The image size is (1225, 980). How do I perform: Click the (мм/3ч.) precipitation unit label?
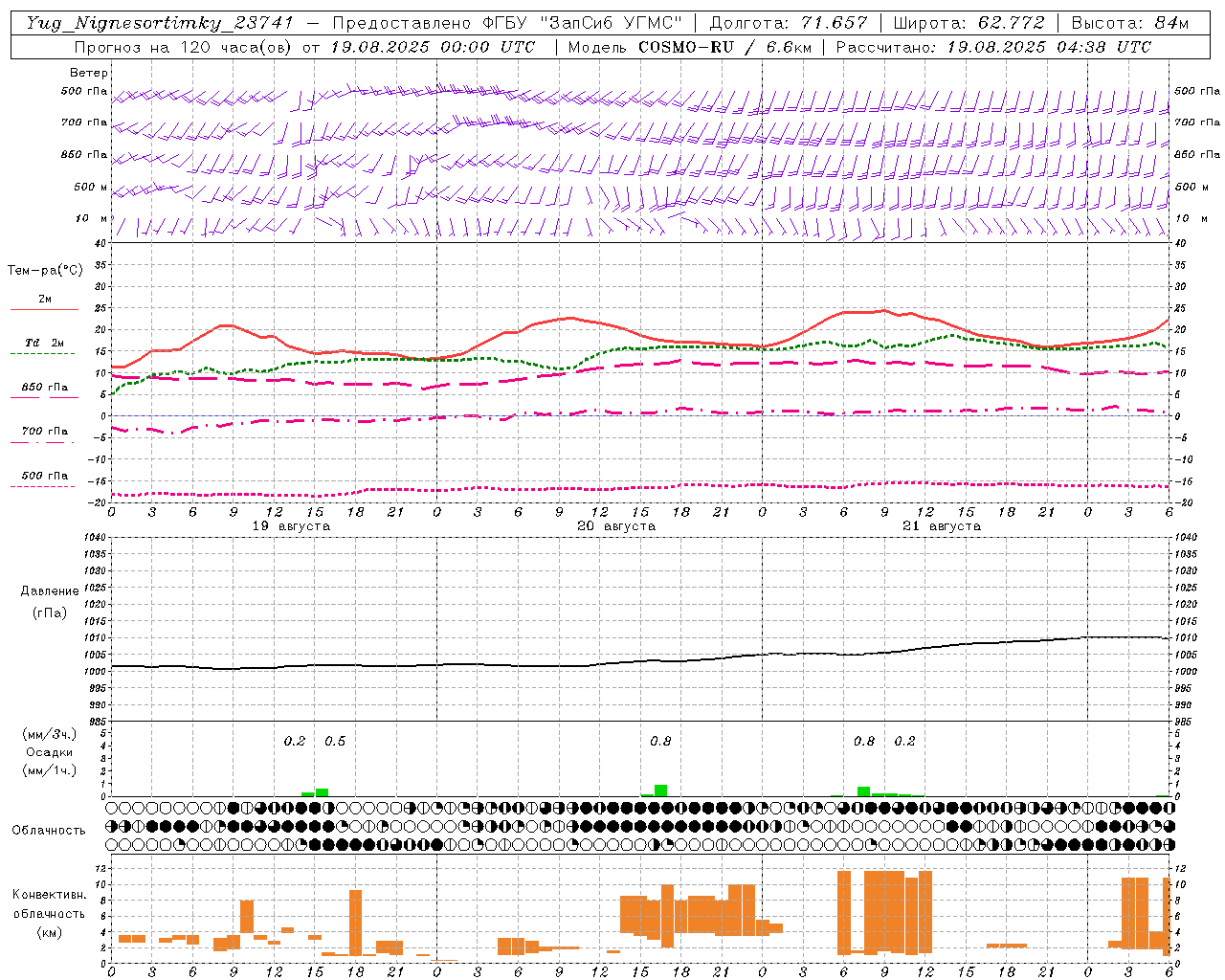click(x=49, y=734)
